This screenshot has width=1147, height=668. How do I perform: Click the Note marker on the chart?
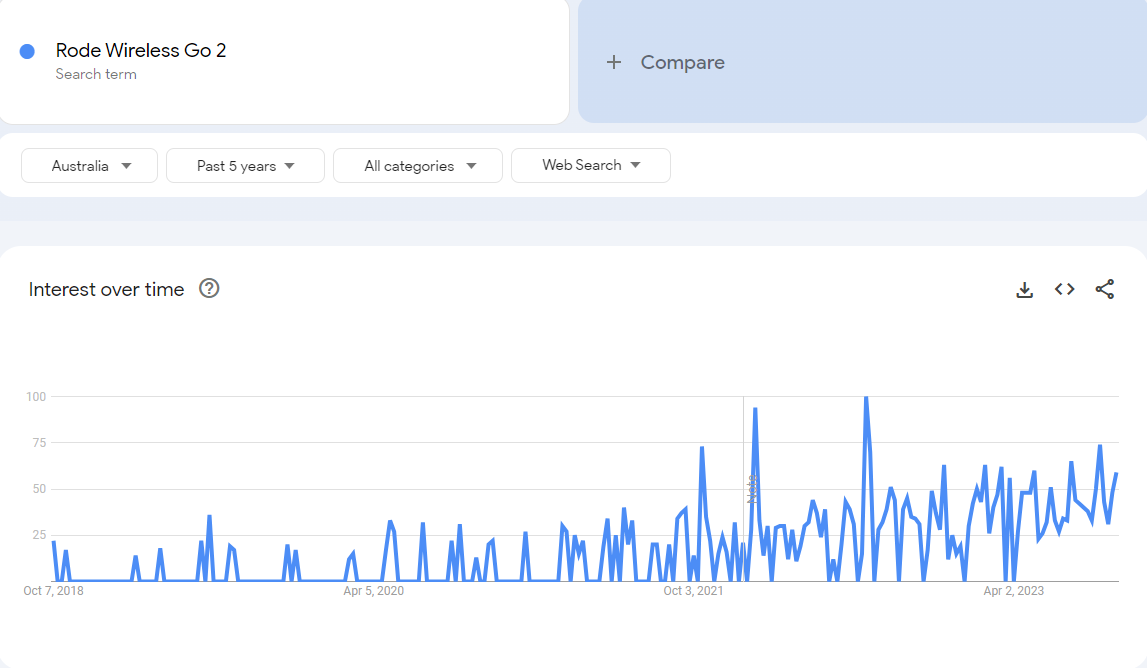751,489
